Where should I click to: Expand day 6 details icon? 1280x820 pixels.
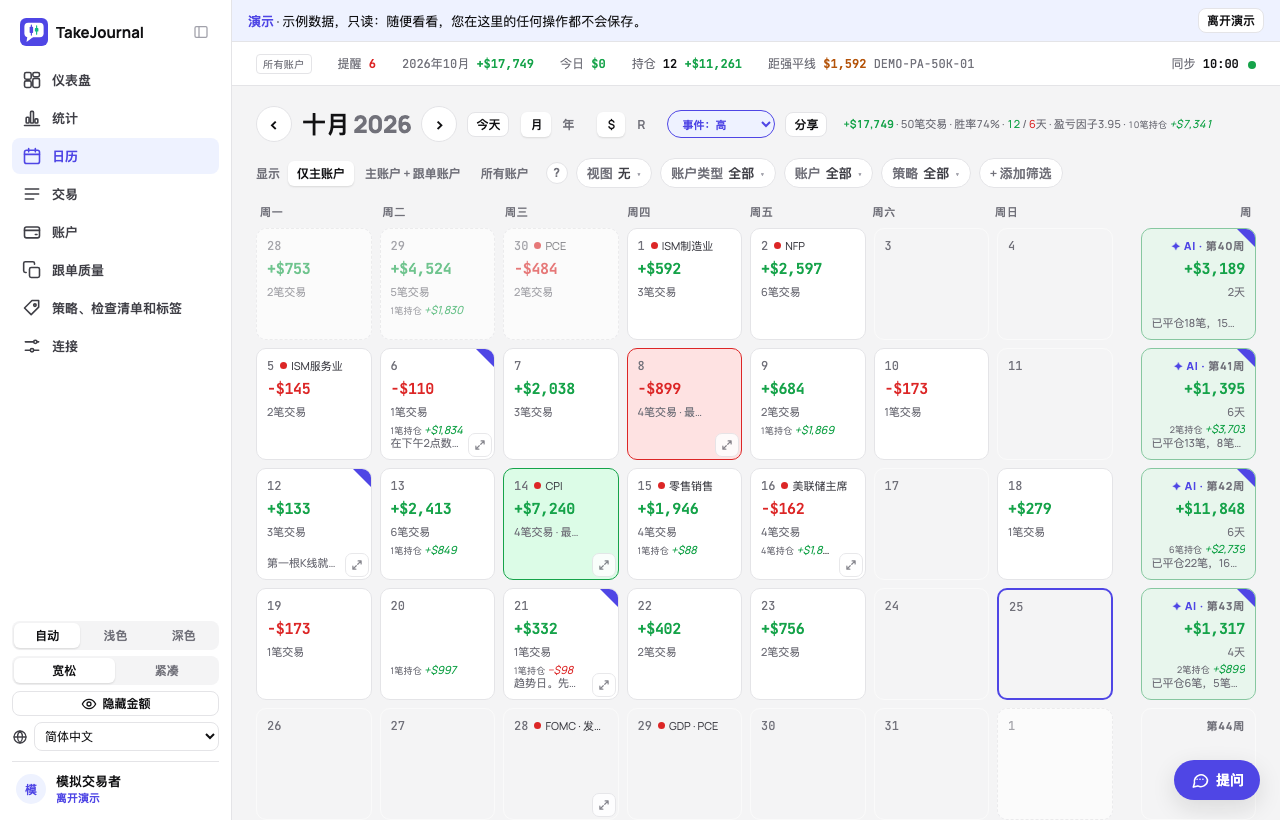480,445
